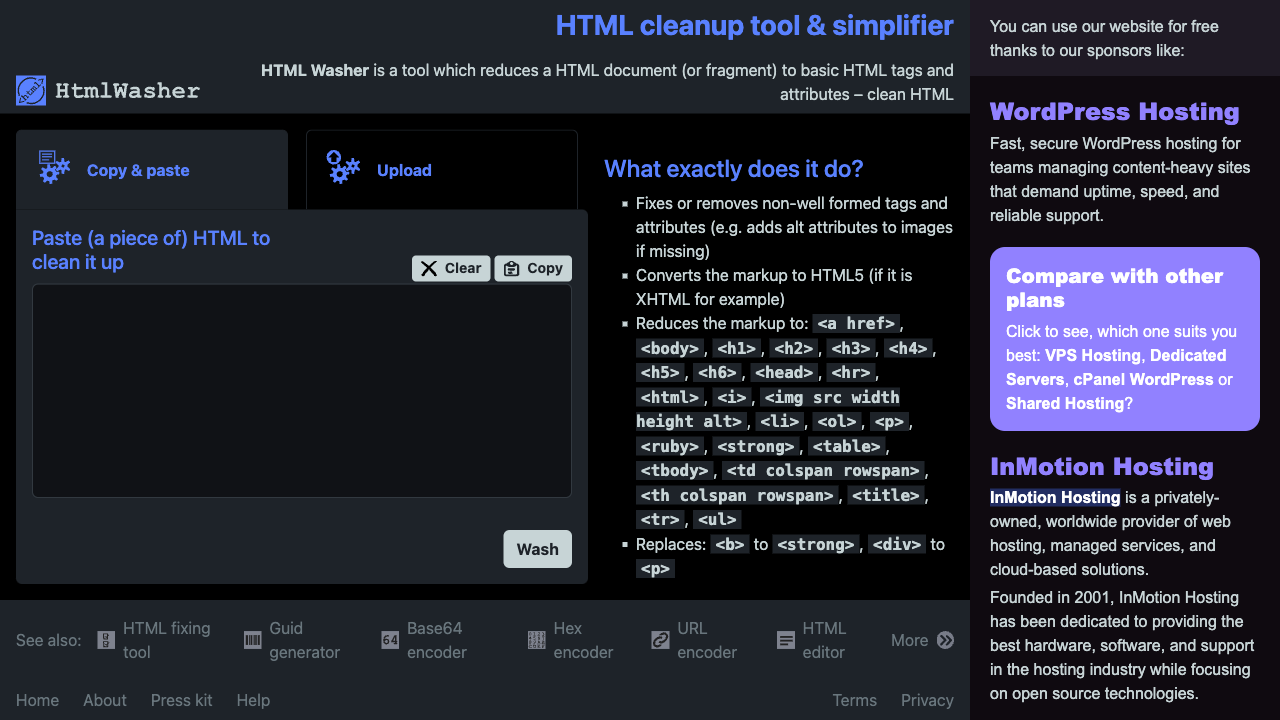Click the Hex encoder icon
This screenshot has height=720, width=1280.
pyautogui.click(x=537, y=640)
